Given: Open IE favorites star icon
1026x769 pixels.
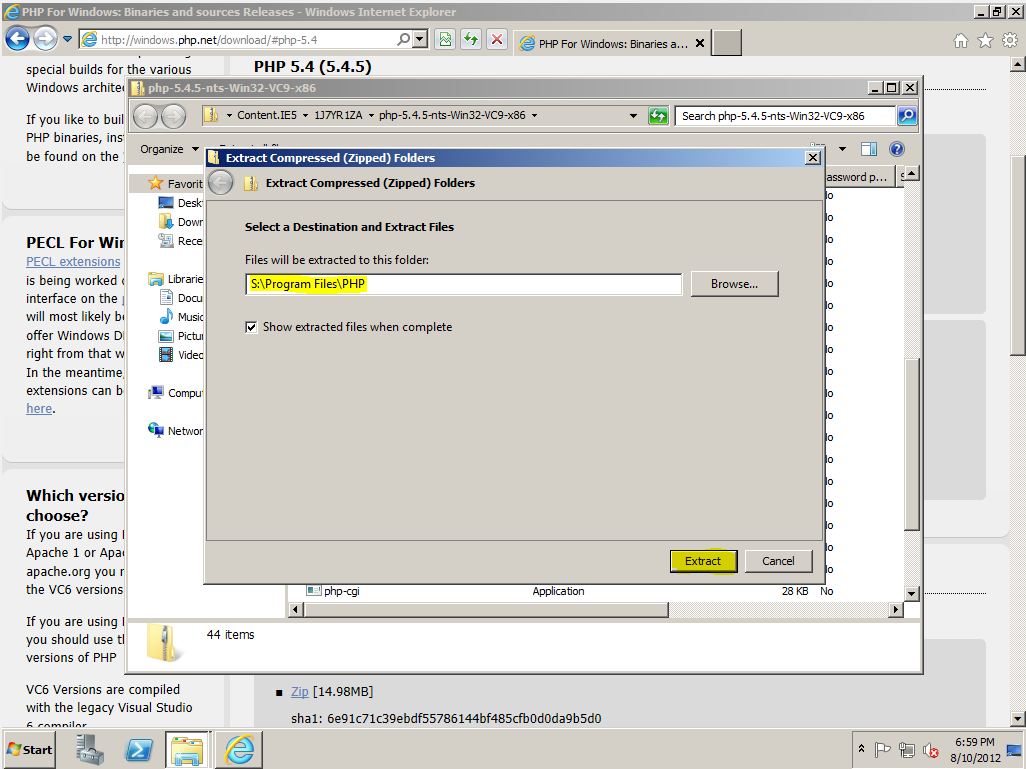Looking at the screenshot, I should click(985, 41).
